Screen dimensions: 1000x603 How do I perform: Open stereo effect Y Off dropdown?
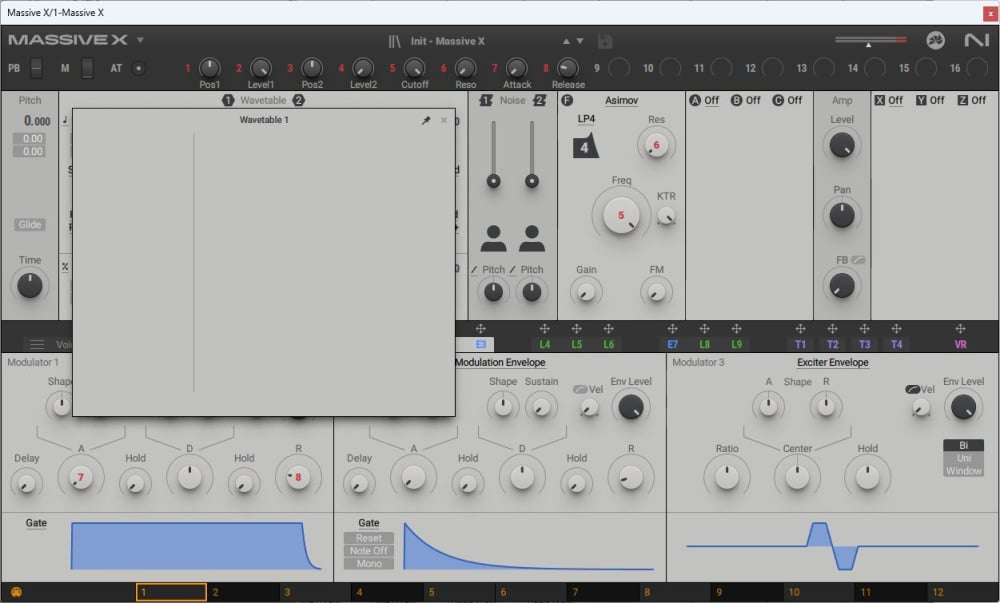tap(936, 100)
